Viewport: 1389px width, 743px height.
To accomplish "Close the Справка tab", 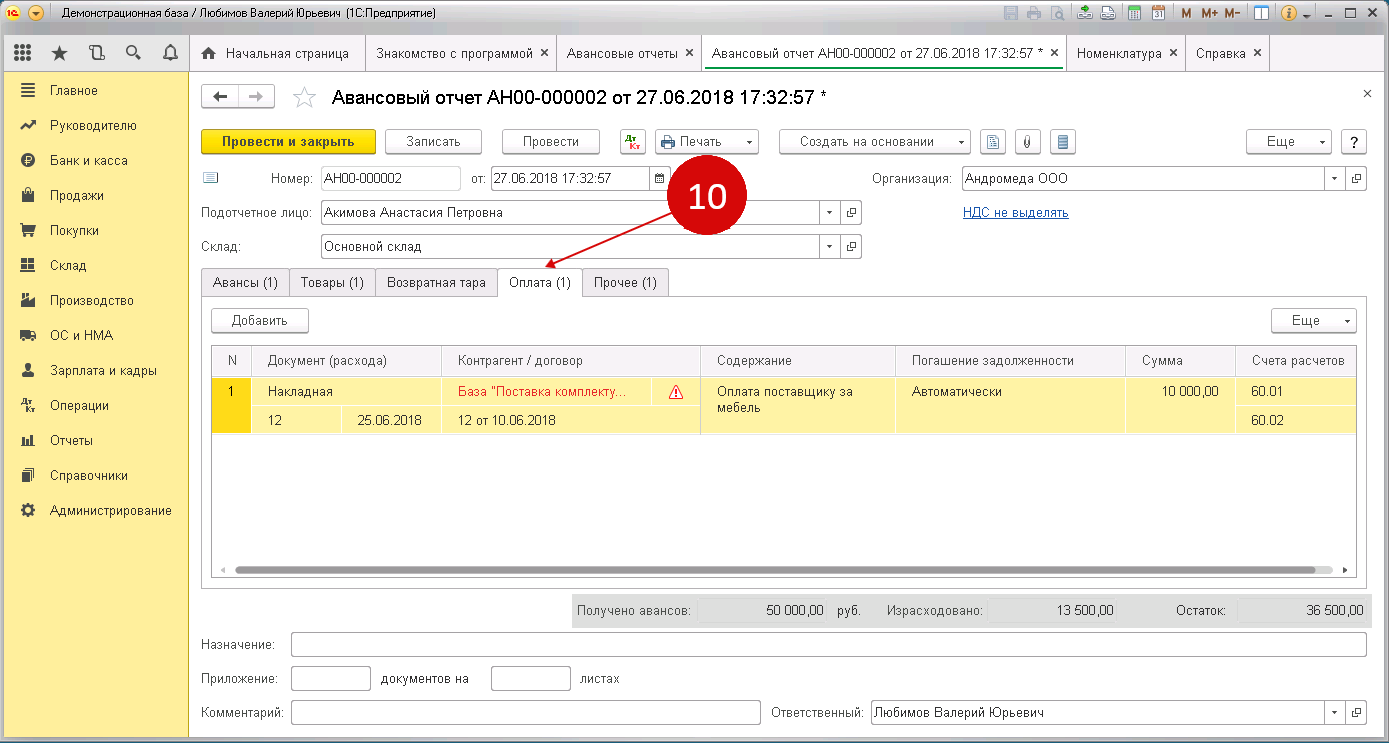I will point(1257,53).
